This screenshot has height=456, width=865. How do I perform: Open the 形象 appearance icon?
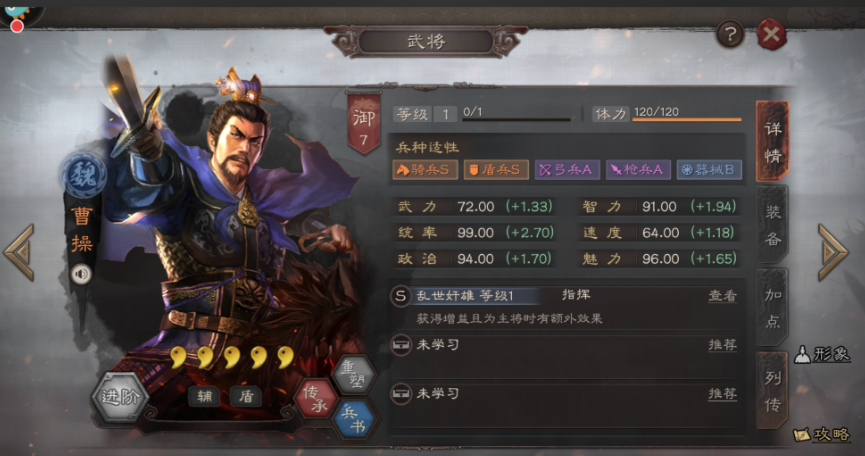click(x=822, y=355)
